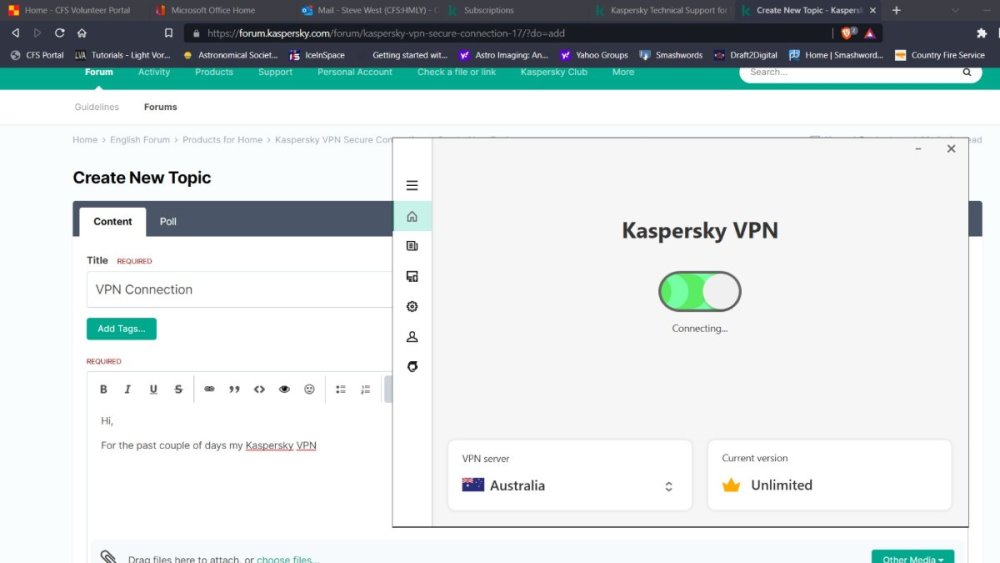Reload the page with the refresh icon
The image size is (1000, 563).
pos(59,33)
